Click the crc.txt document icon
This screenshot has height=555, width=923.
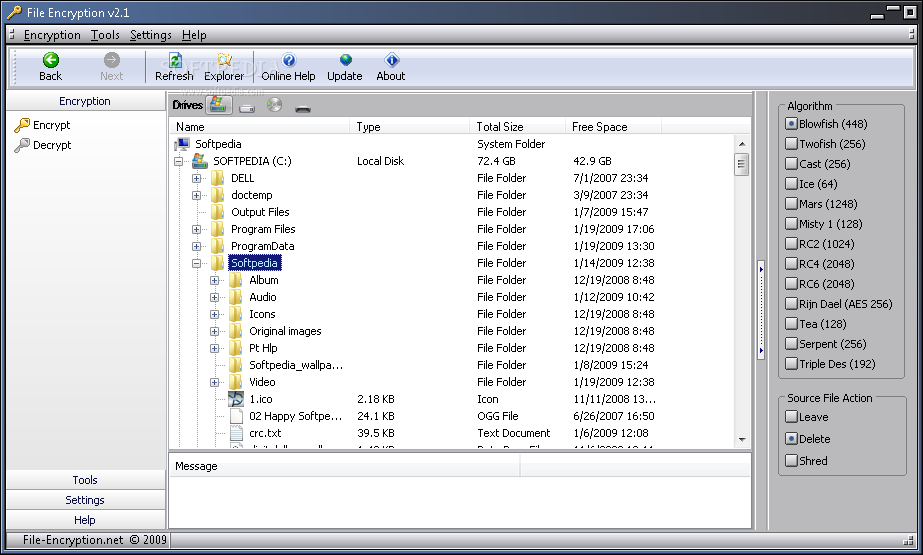pos(236,433)
